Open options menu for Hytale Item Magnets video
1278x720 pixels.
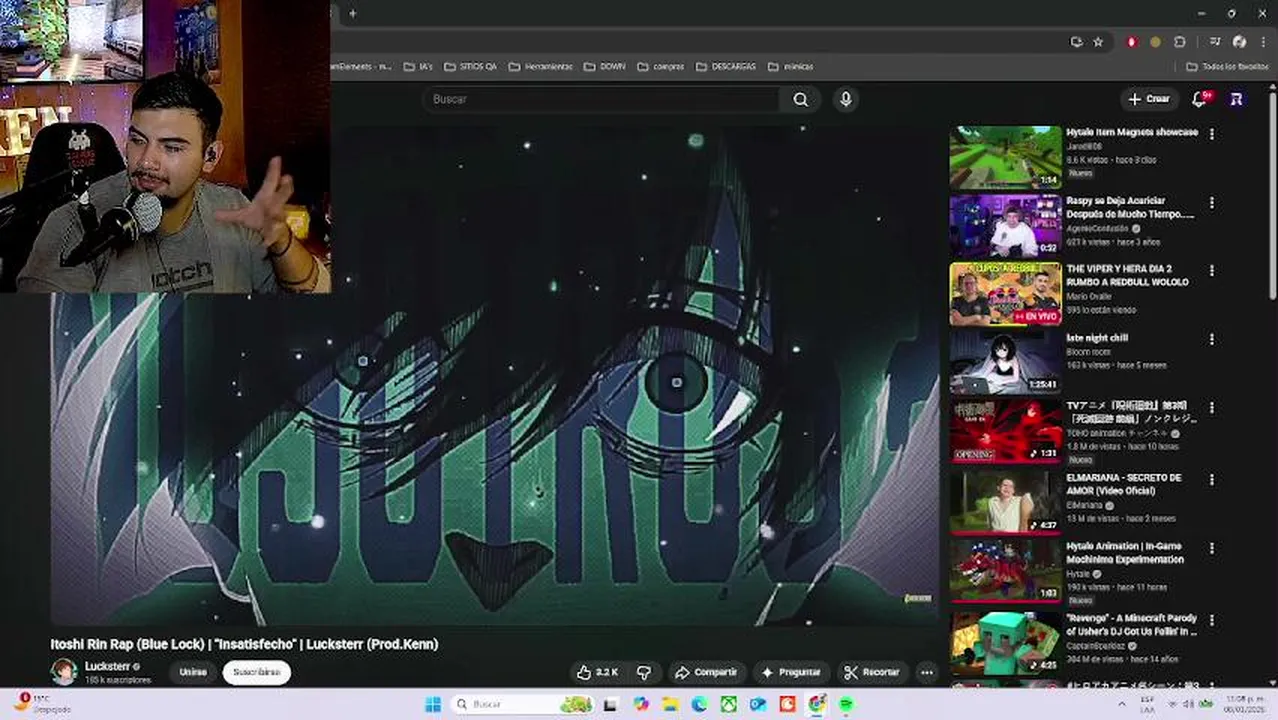1212,133
